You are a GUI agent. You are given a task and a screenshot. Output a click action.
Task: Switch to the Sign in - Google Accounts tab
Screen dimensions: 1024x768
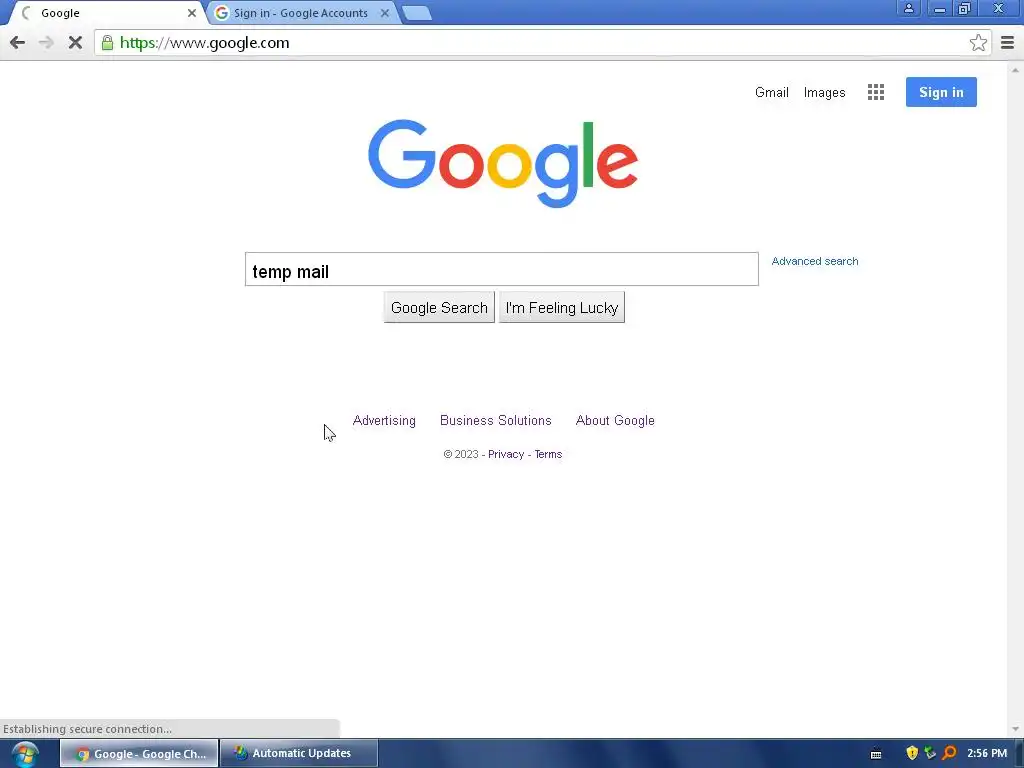(302, 13)
